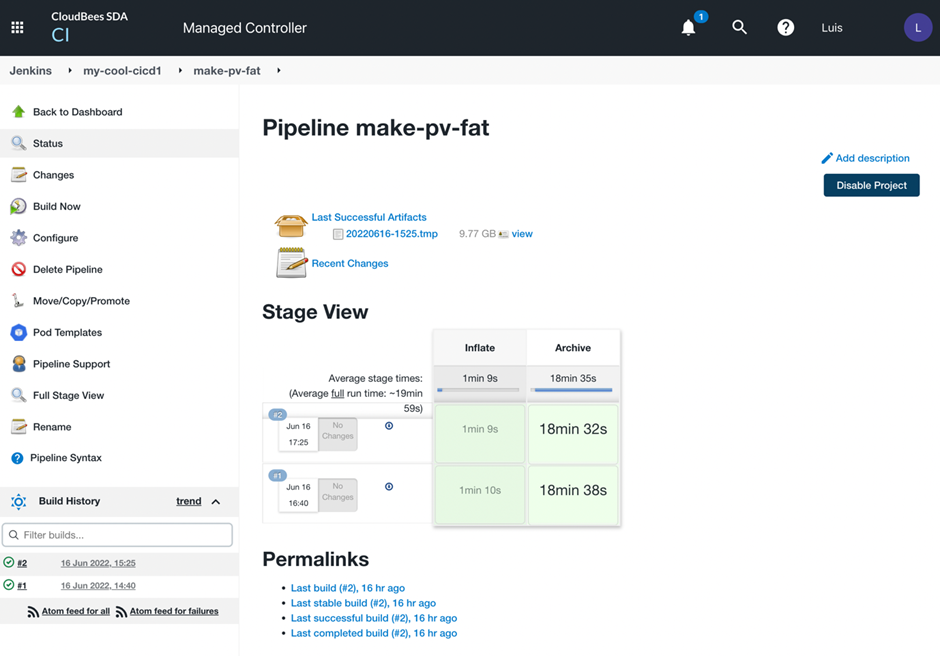This screenshot has height=656, width=940.
Task: Click the Disable Project button
Action: pyautogui.click(x=871, y=185)
